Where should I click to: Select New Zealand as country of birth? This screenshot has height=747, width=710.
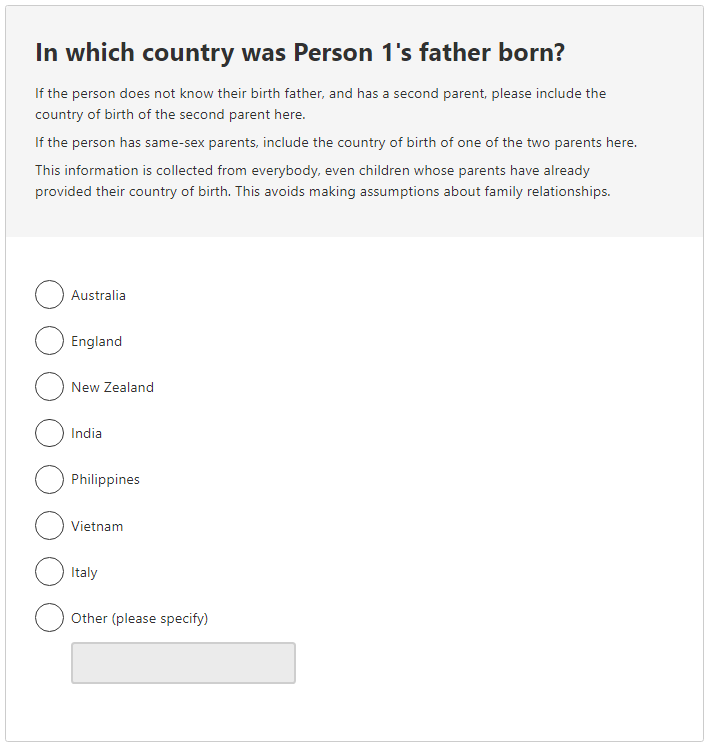pyautogui.click(x=49, y=387)
